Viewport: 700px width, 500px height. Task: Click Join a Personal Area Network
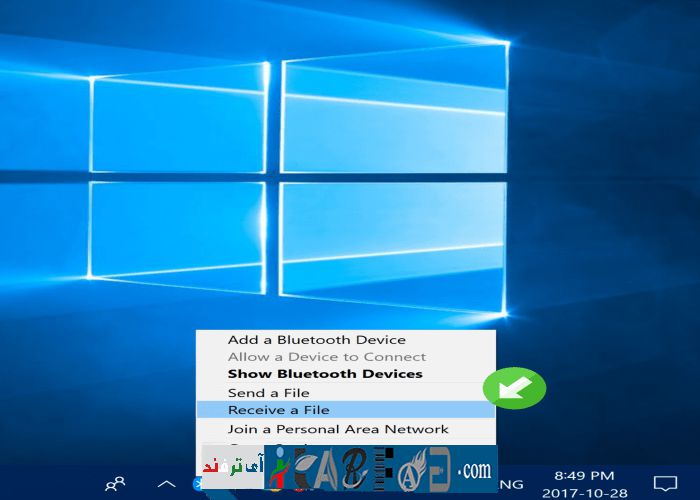[x=338, y=429]
